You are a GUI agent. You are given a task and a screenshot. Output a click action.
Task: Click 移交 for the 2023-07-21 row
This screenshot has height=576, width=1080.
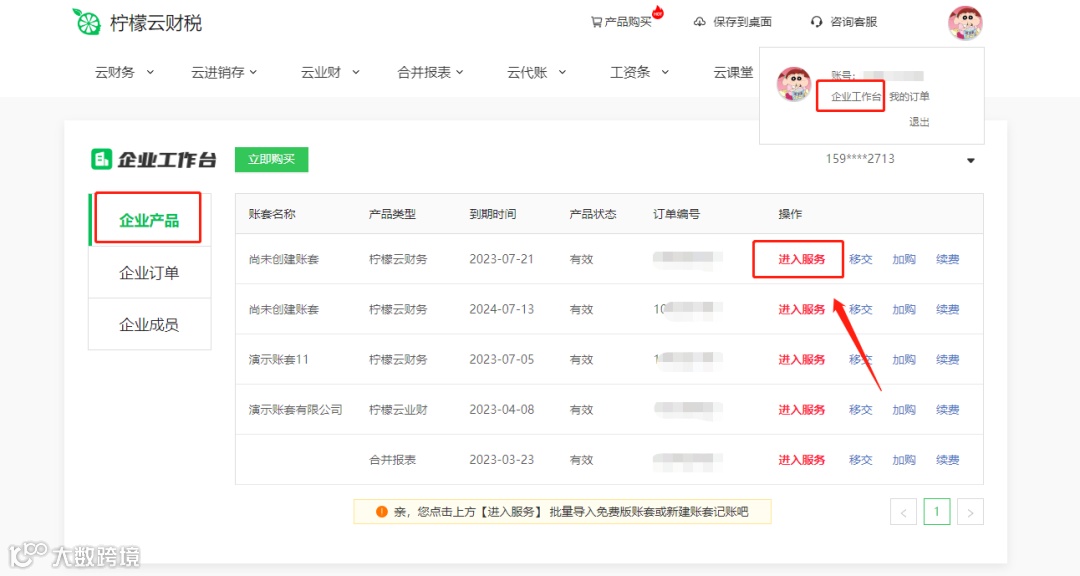[x=860, y=259]
